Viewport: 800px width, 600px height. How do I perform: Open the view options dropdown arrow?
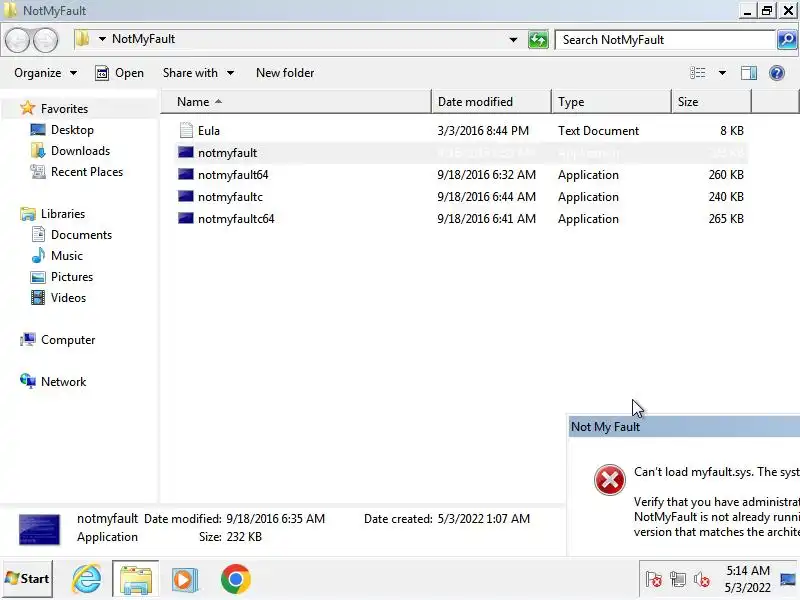(x=722, y=73)
